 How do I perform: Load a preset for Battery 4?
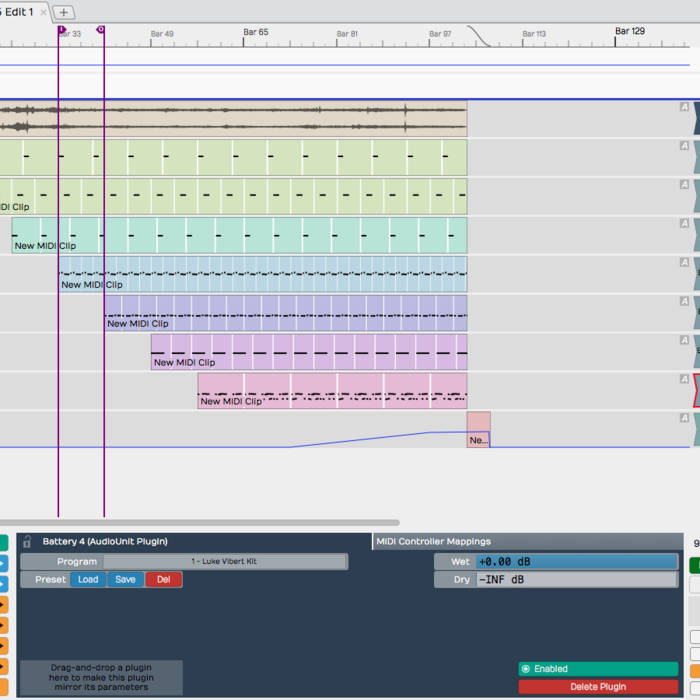[88, 580]
